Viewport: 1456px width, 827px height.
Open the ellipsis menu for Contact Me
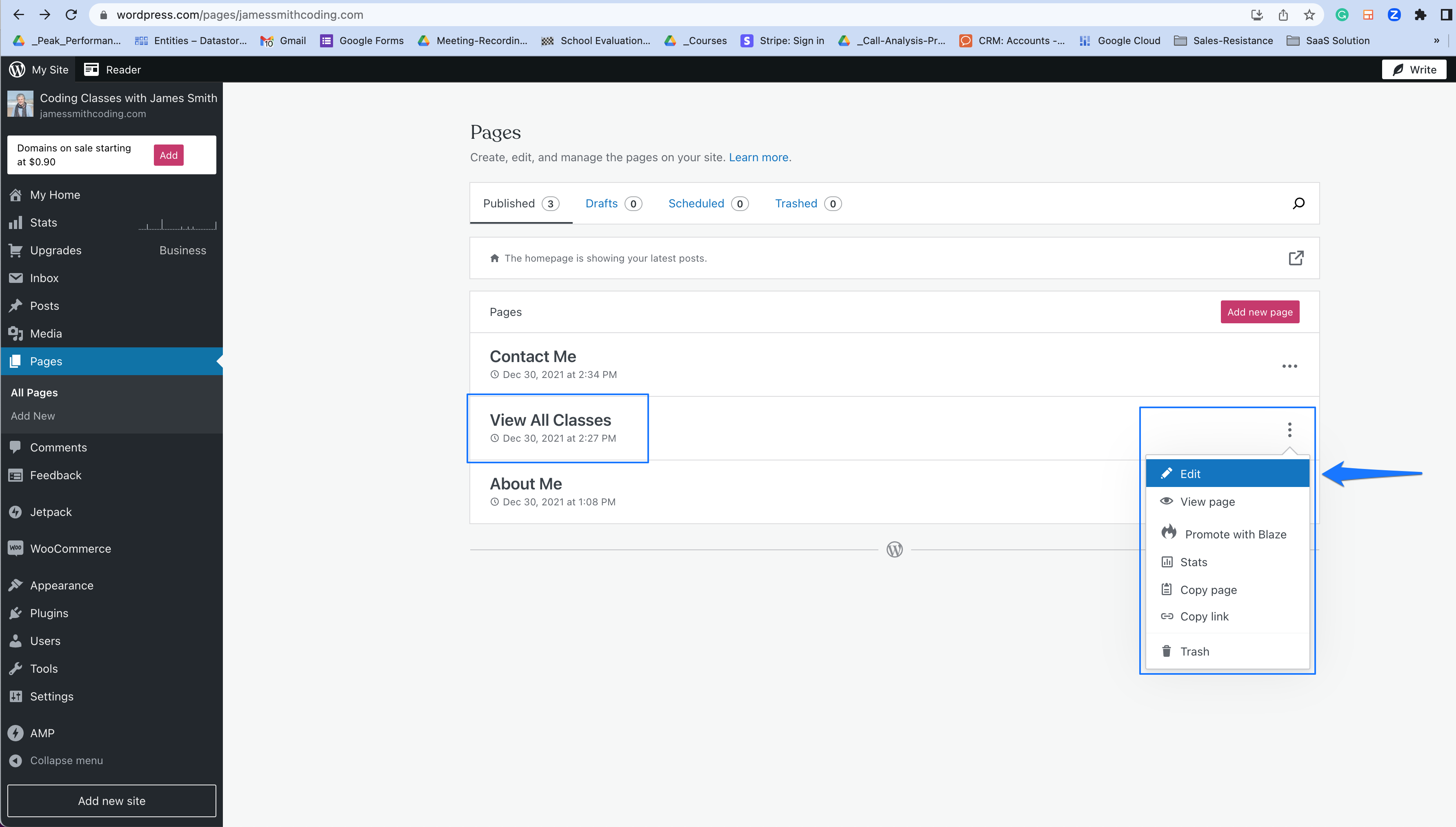(x=1289, y=366)
